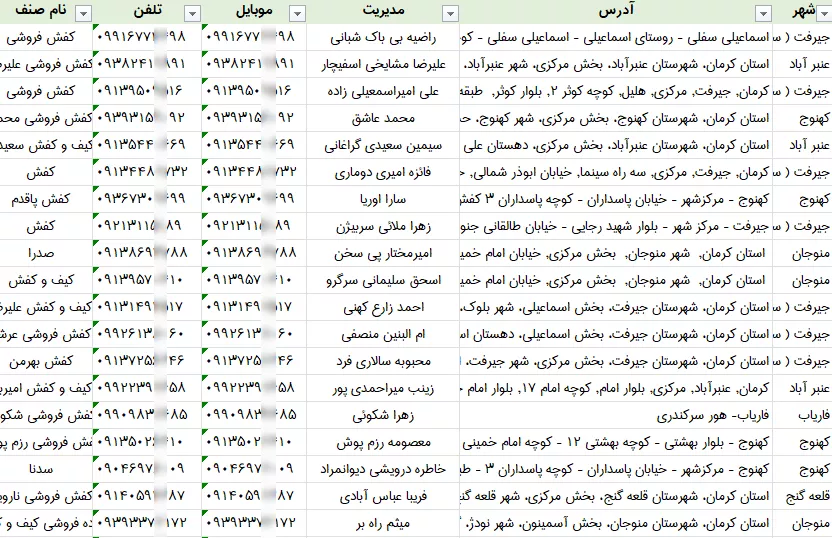
Task: Click address starting کهنوج - بلوار بهشتی
Action: 616,443
